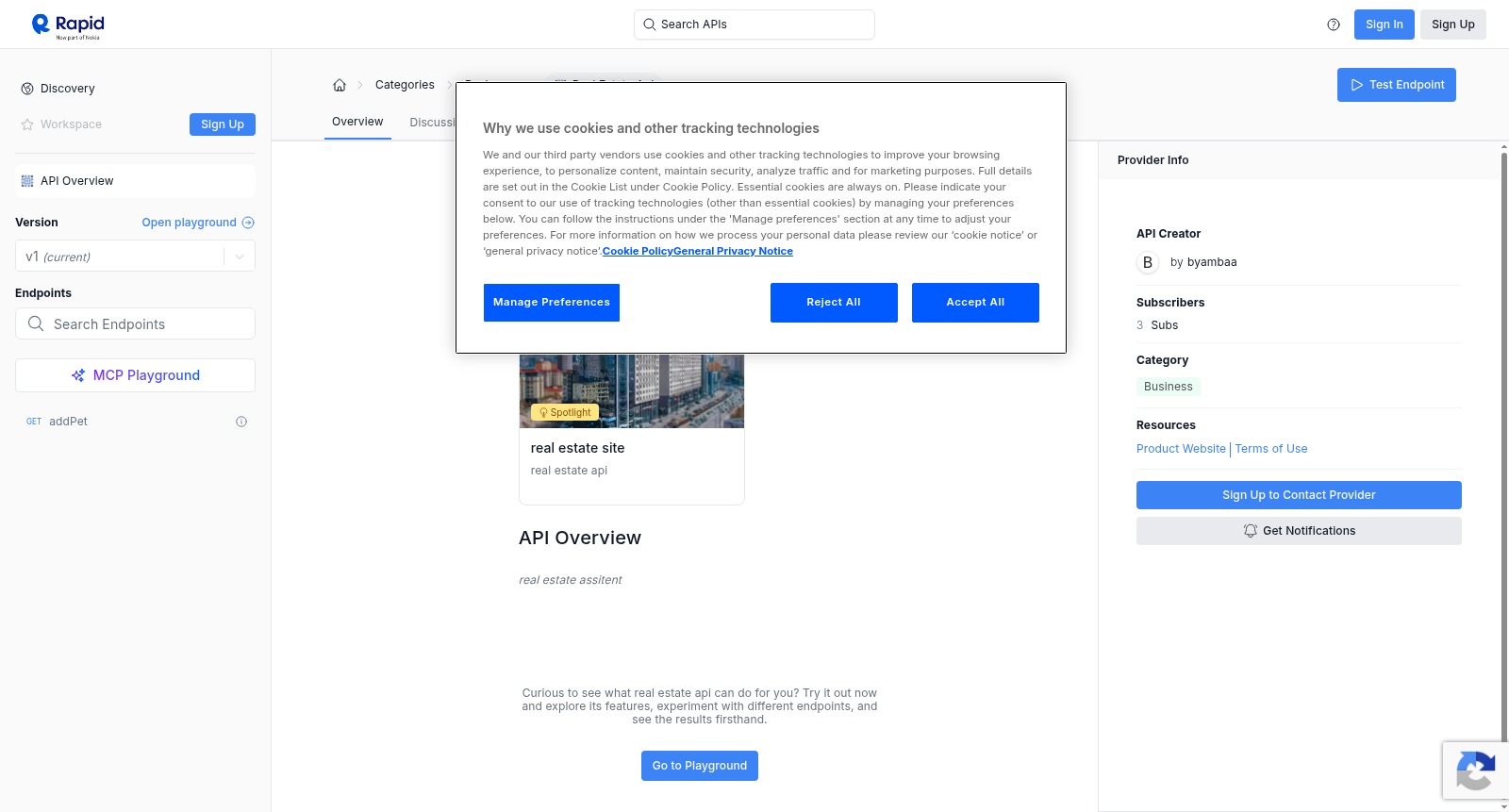Click the byambaa avatar letter B
Screen dimensions: 1509x812
[x=1148, y=262]
